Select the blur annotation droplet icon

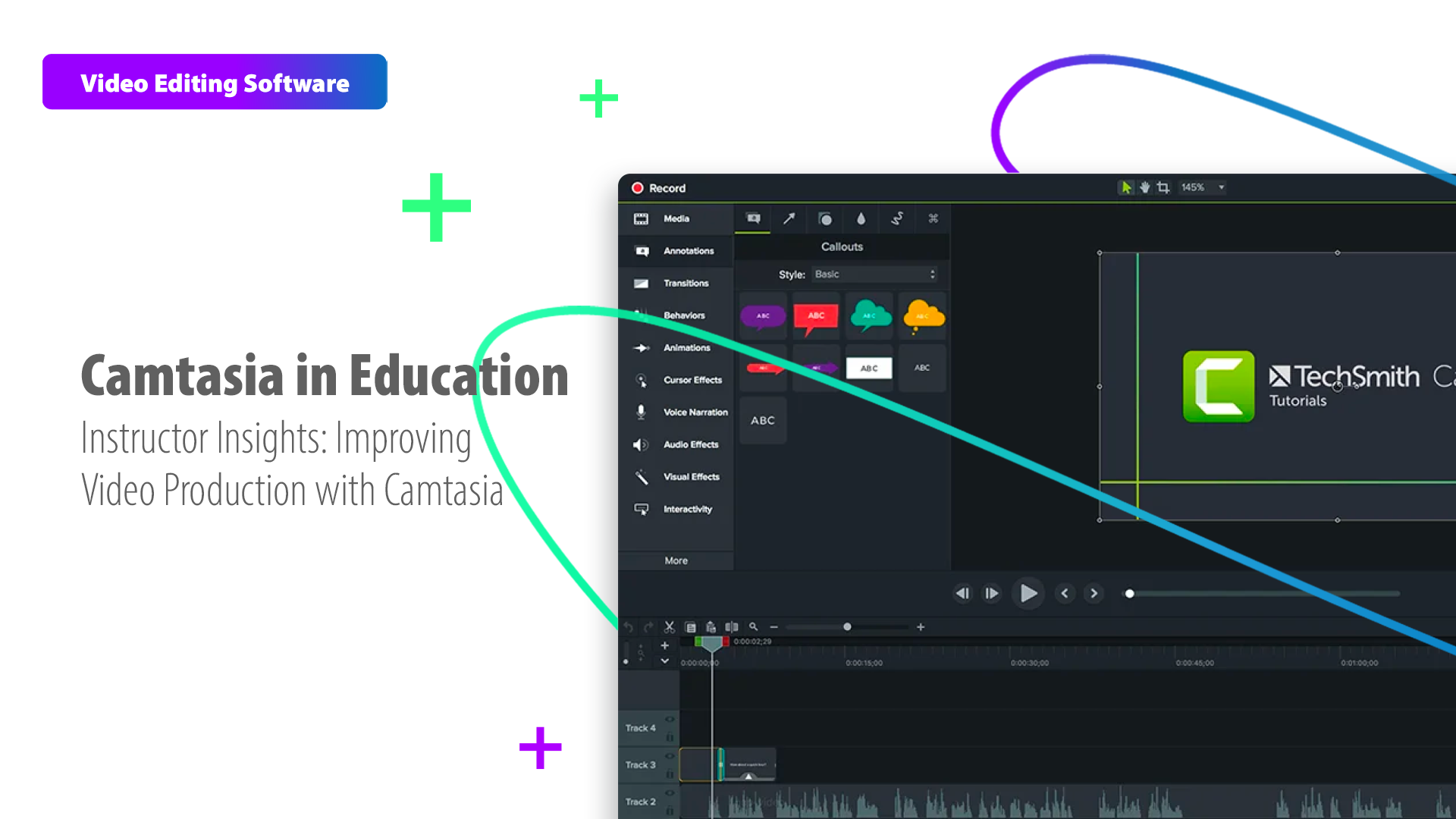[x=861, y=218]
